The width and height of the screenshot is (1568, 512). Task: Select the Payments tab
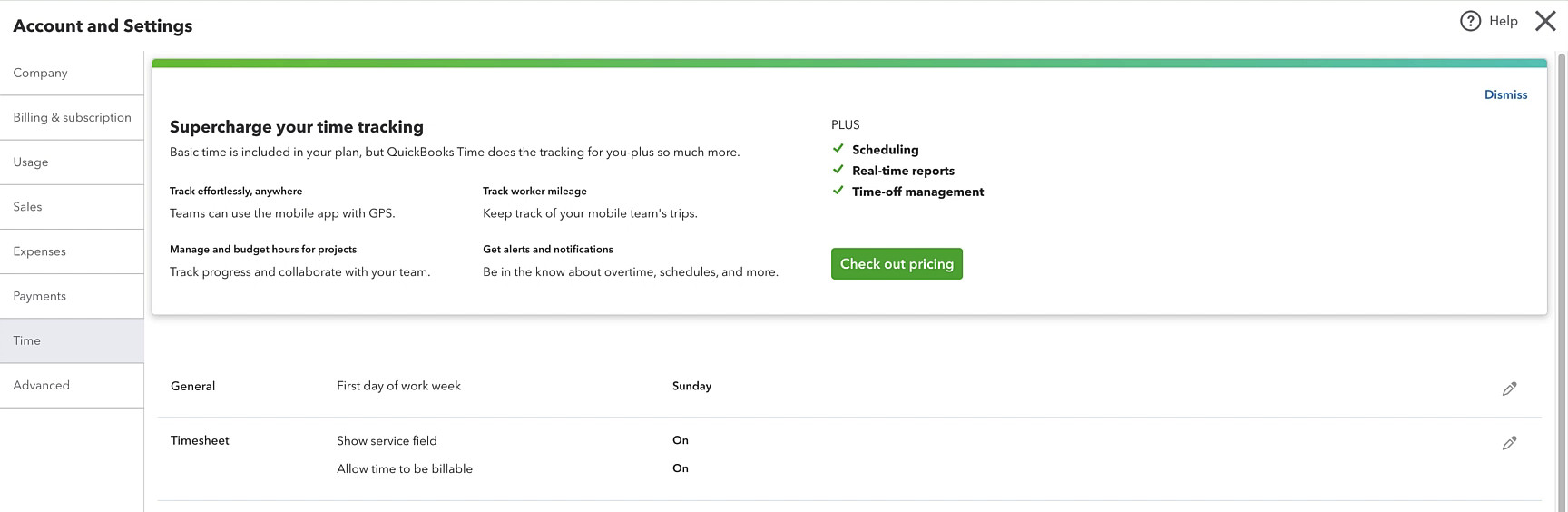(72, 296)
